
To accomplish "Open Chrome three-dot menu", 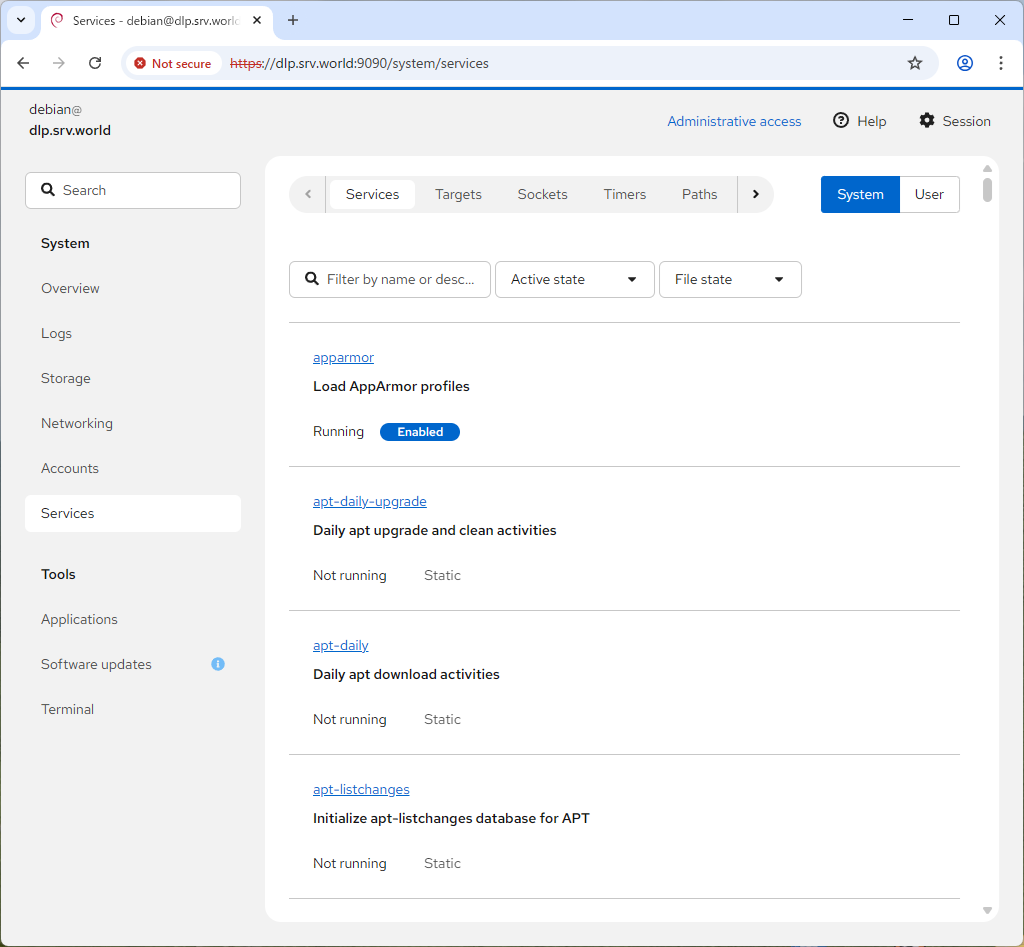I will point(1001,63).
